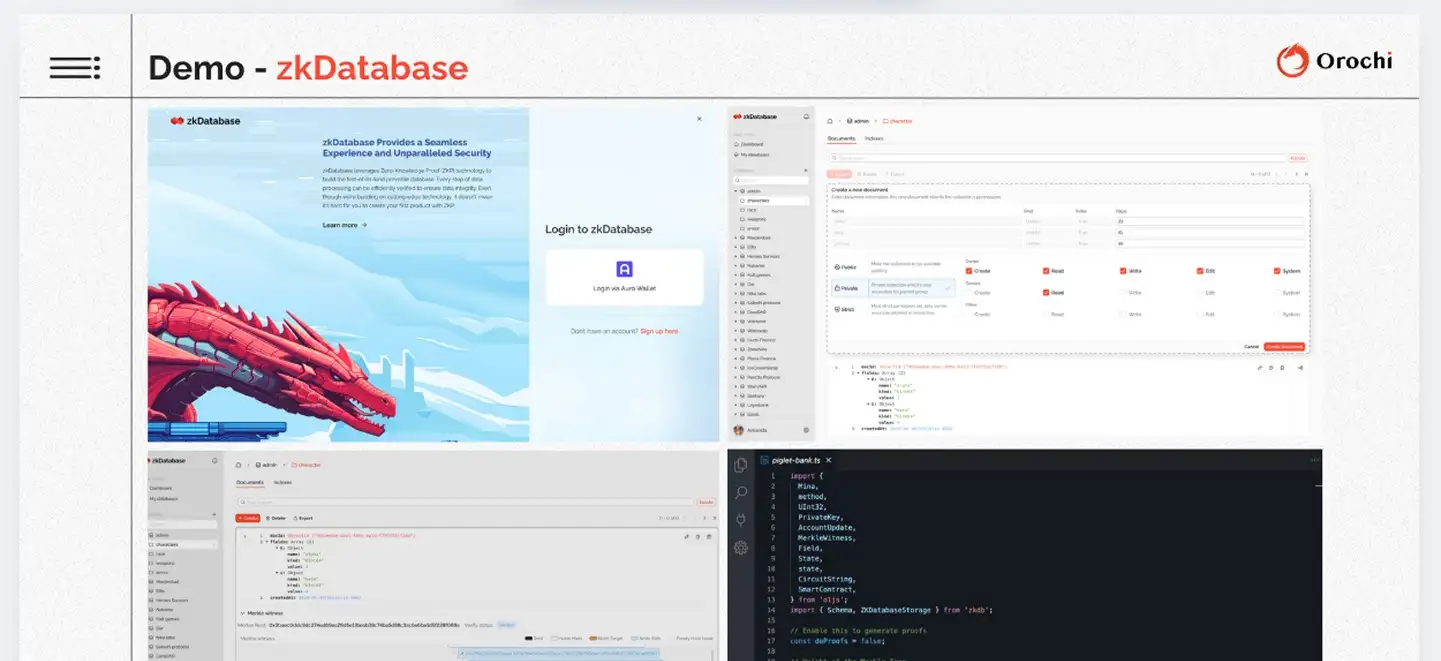Uncheck the Owner Create permission checkbox

pyautogui.click(x=969, y=271)
